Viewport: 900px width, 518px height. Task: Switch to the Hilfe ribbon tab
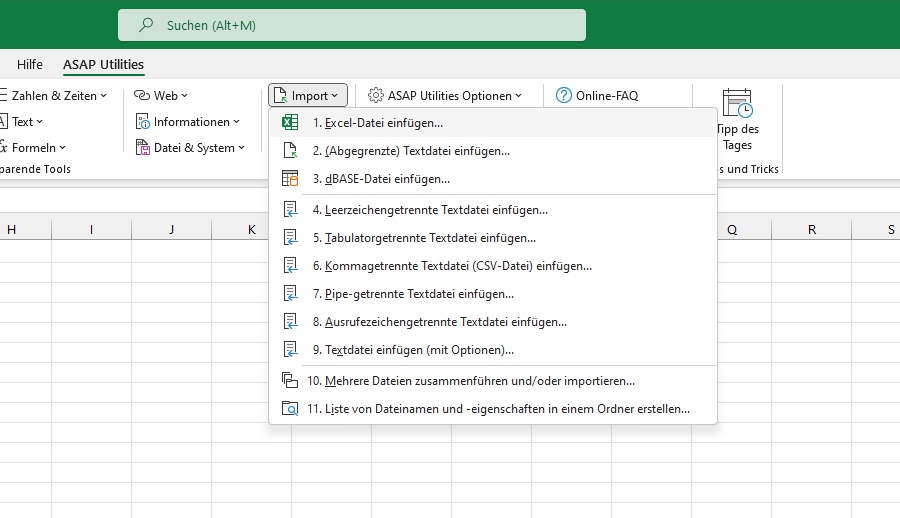click(x=30, y=64)
